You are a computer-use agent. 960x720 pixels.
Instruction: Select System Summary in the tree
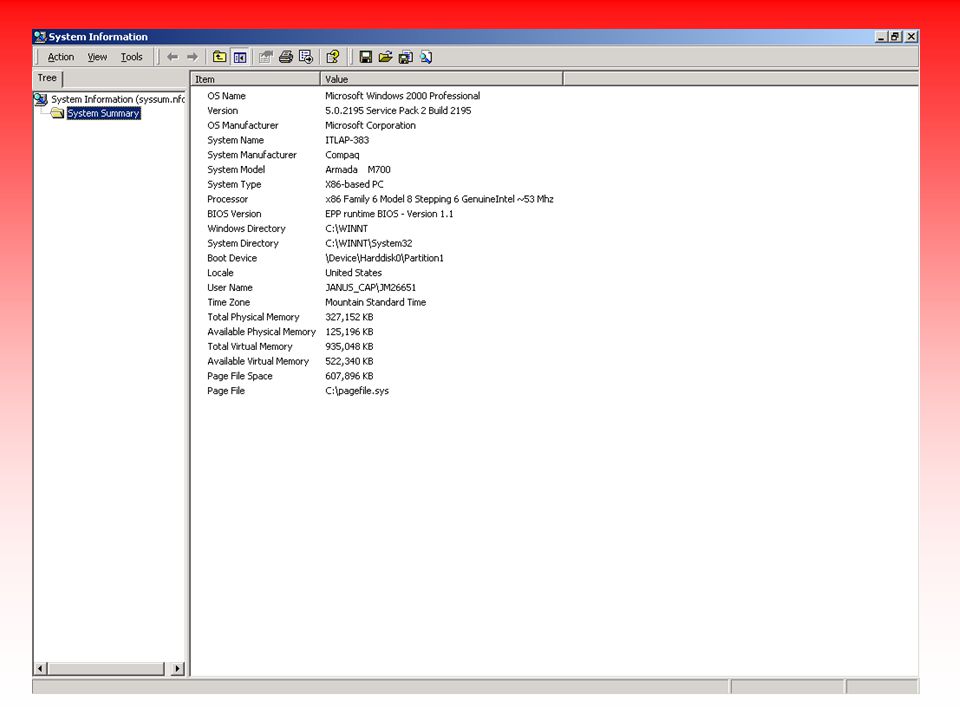tap(103, 113)
